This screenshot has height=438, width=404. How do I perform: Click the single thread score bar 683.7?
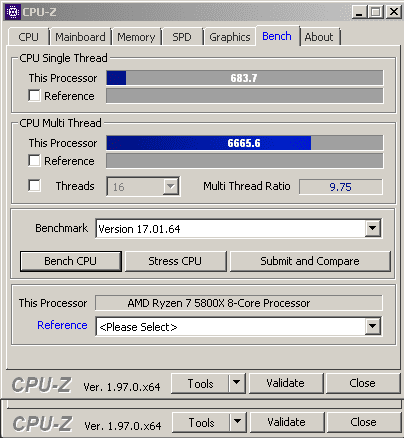[x=245, y=78]
